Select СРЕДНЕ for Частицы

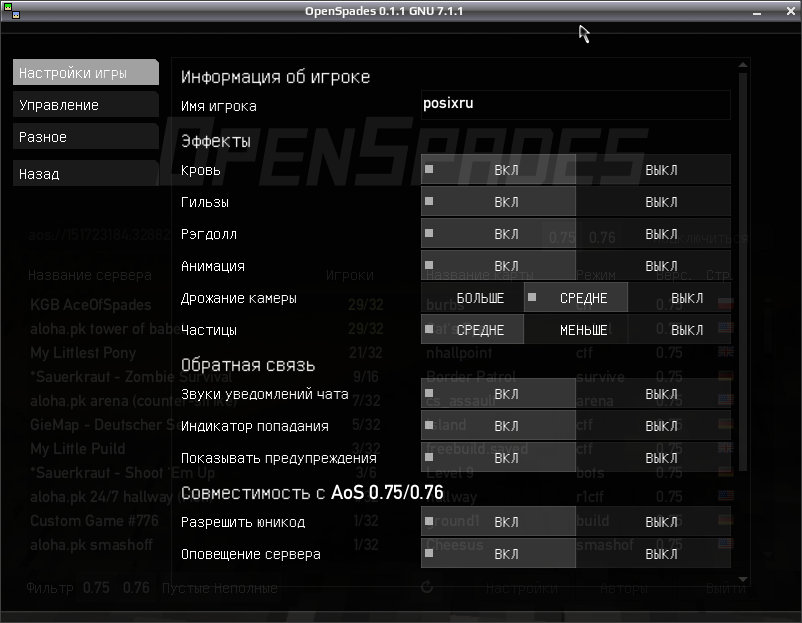(472, 330)
